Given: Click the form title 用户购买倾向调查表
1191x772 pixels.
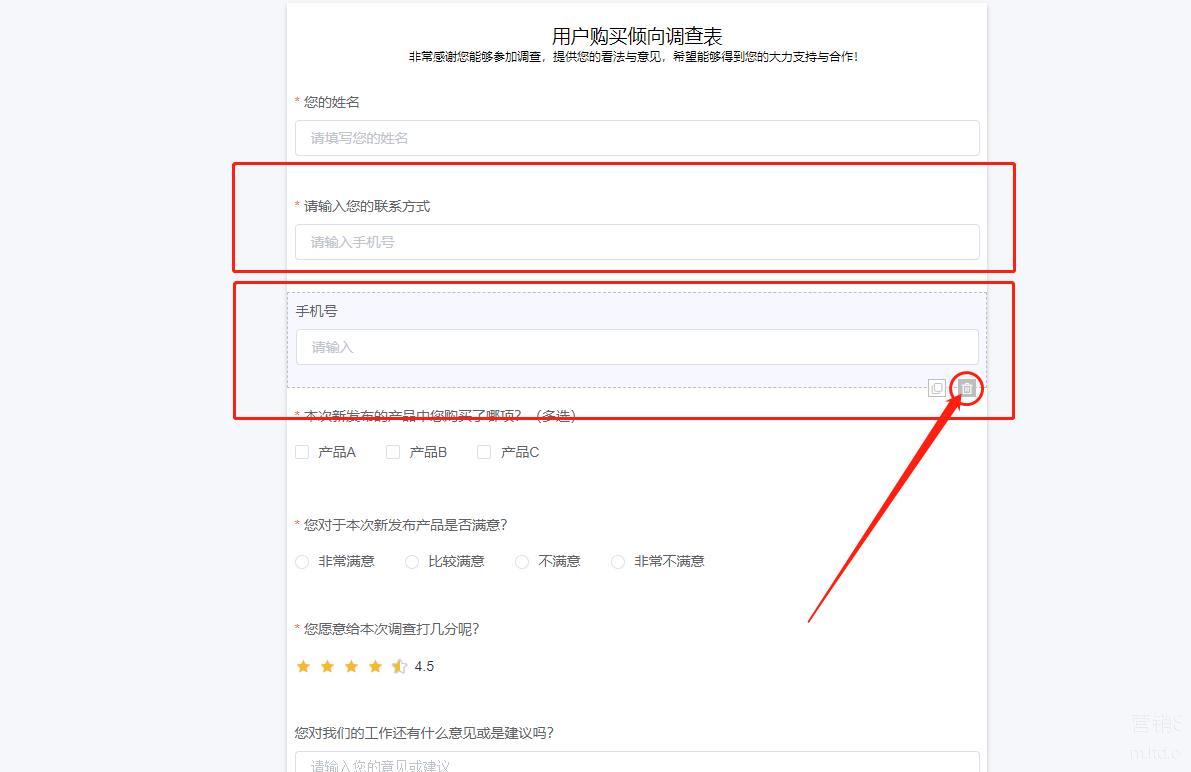Looking at the screenshot, I should pyautogui.click(x=637, y=37).
